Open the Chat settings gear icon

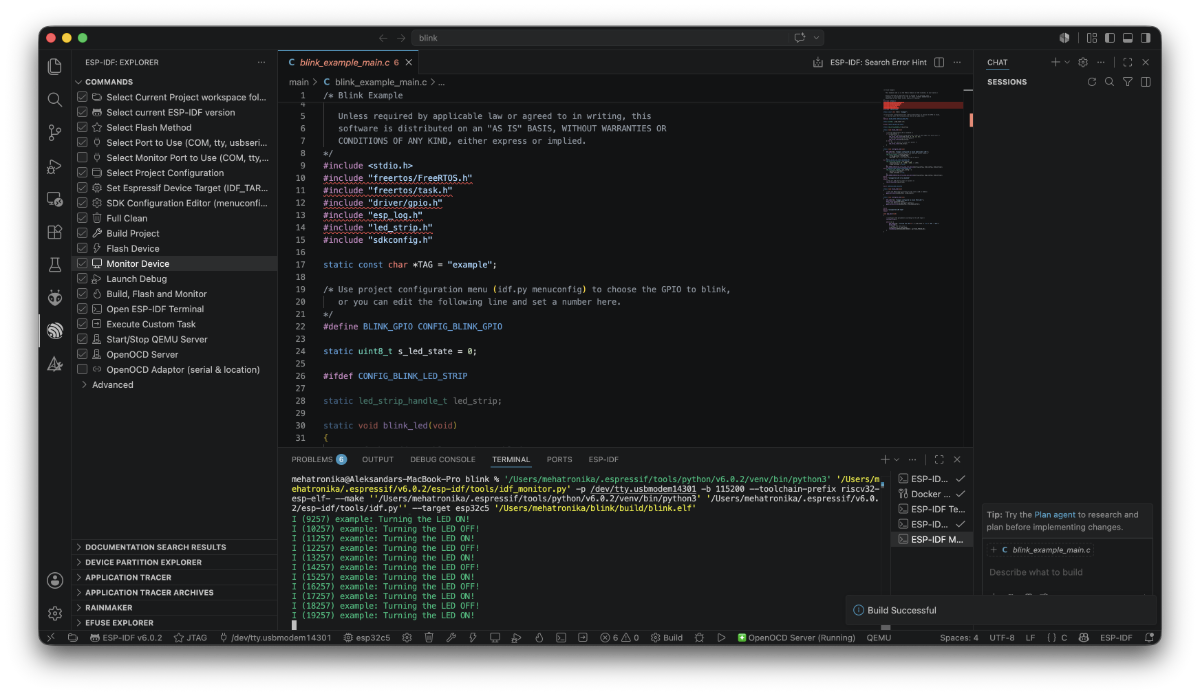(x=1084, y=62)
